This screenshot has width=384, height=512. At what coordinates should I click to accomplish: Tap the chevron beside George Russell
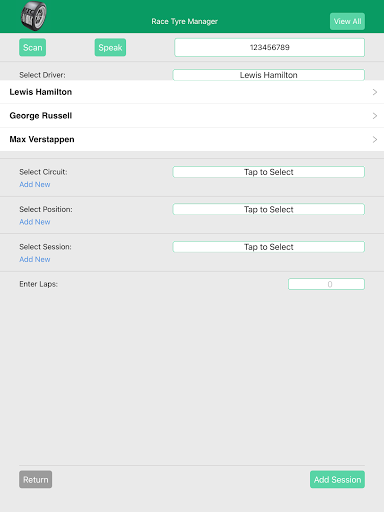coord(375,116)
